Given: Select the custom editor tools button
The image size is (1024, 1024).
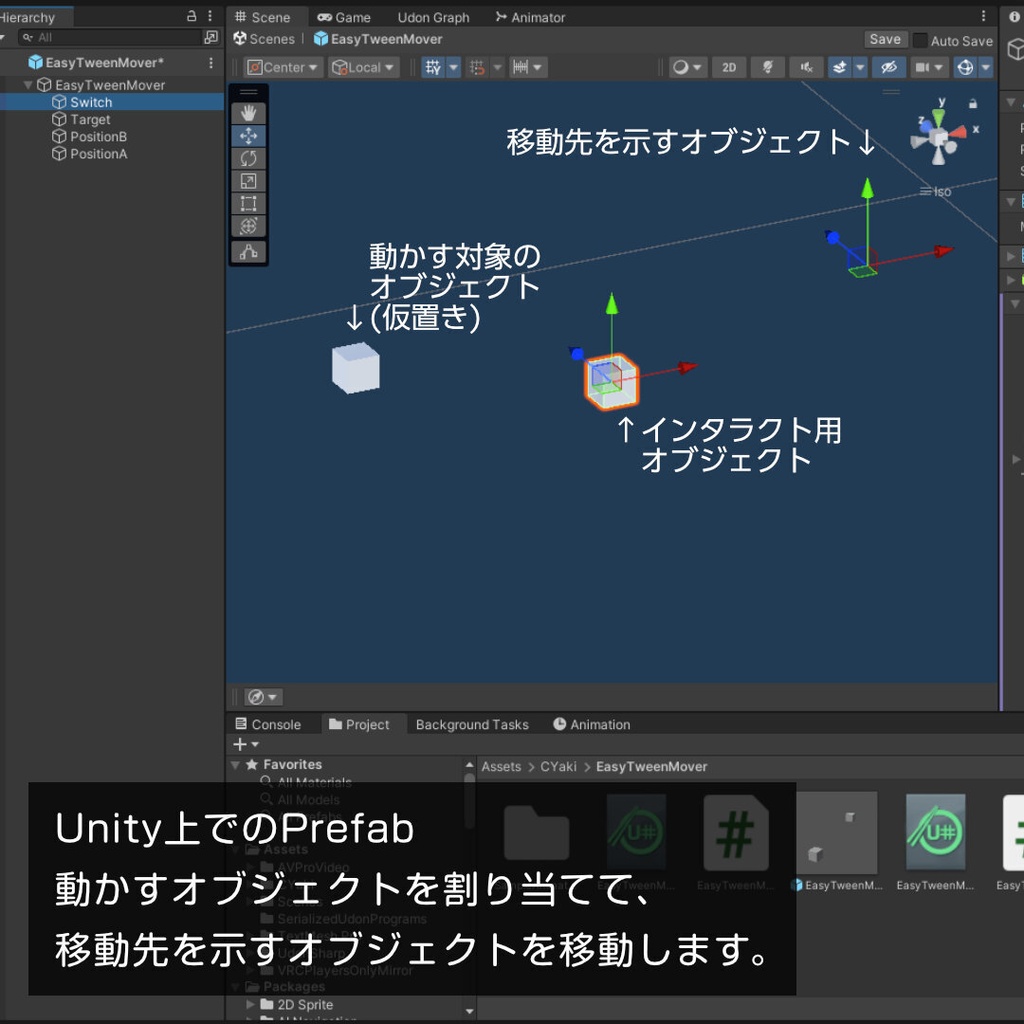Looking at the screenshot, I should (248, 252).
